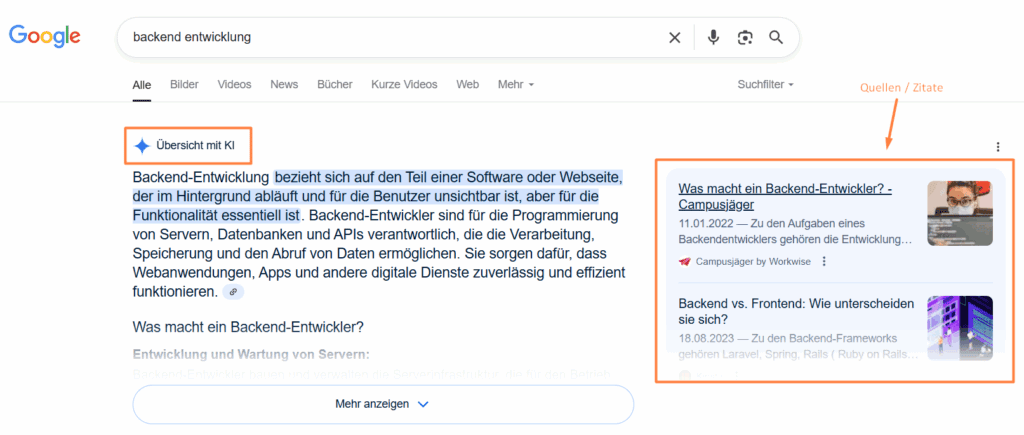Open 'Was macht ein Backend-Entwickler? - Campusjäger' link
The image size is (1024, 435).
tap(786, 197)
